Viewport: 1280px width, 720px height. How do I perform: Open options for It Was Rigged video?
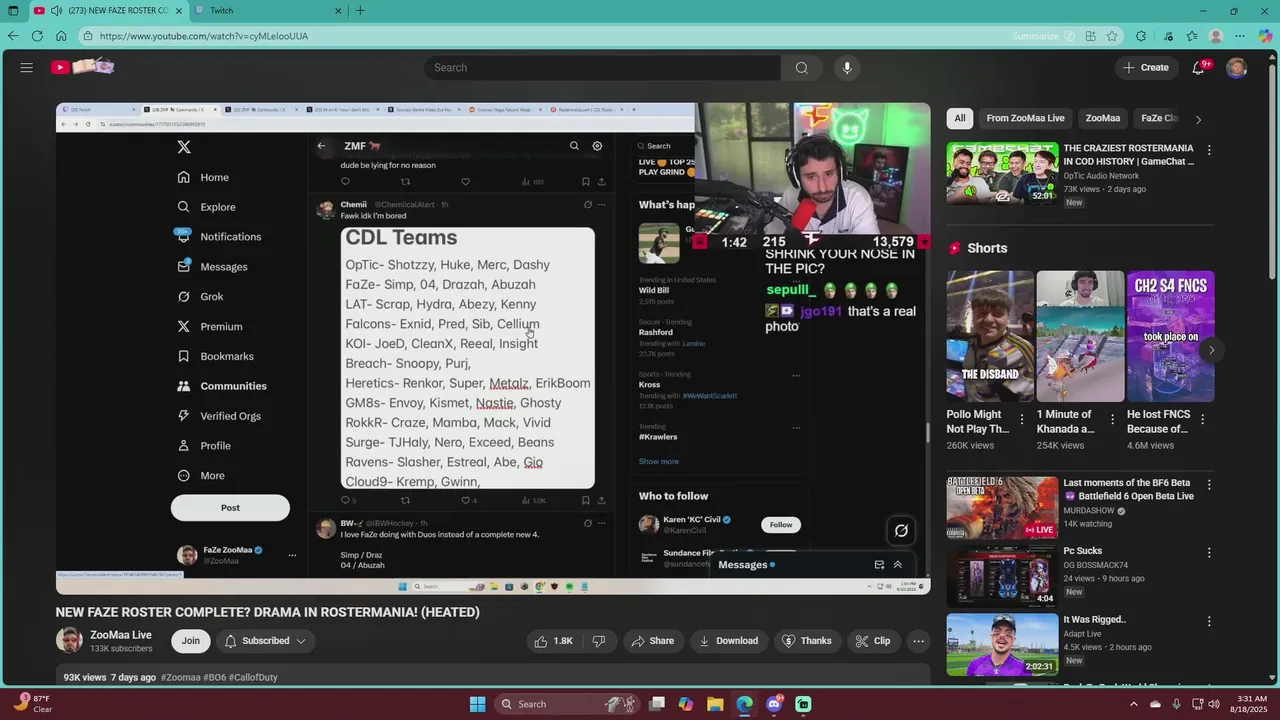tap(1209, 621)
